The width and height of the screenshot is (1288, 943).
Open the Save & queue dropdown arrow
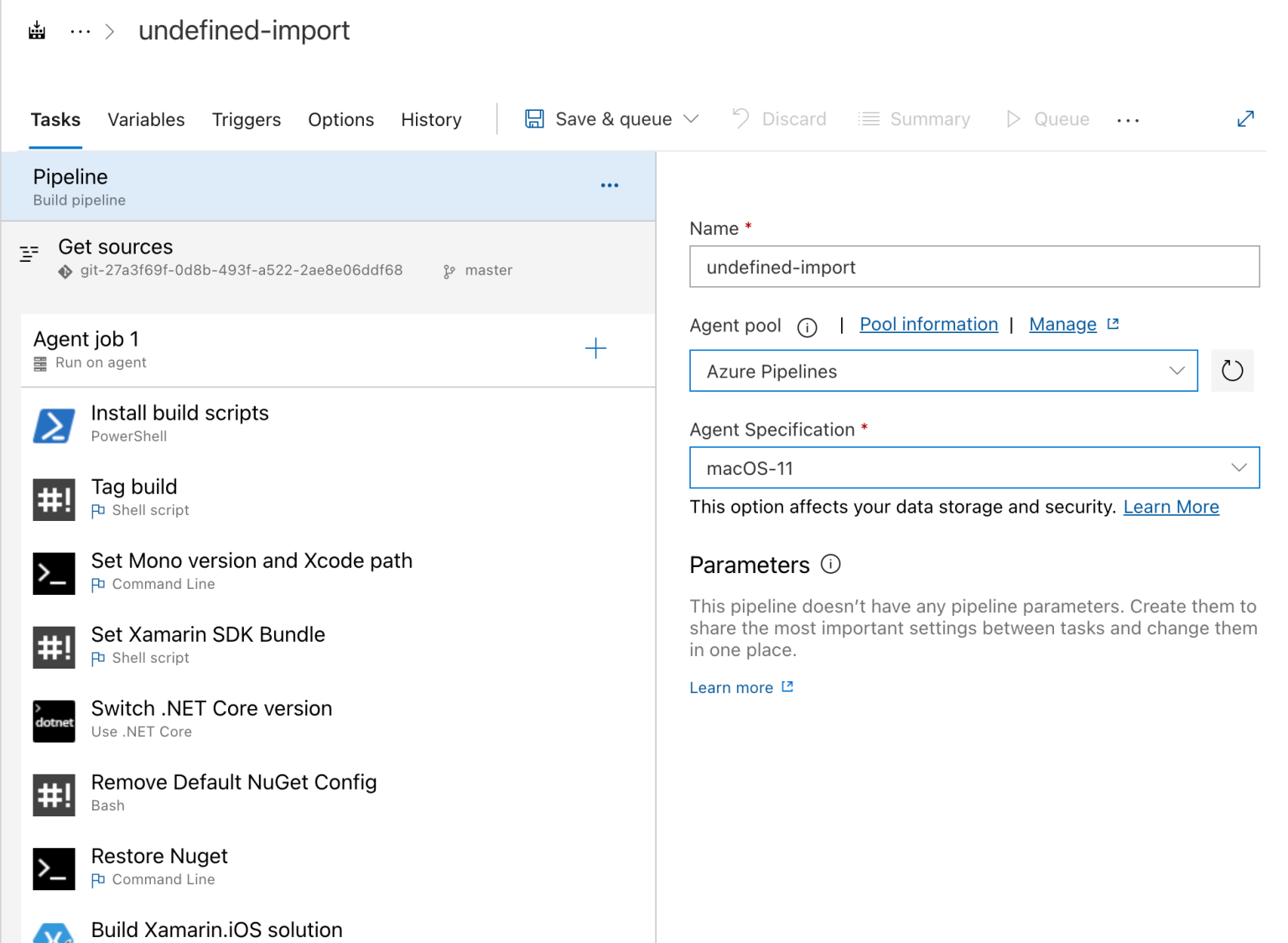691,118
